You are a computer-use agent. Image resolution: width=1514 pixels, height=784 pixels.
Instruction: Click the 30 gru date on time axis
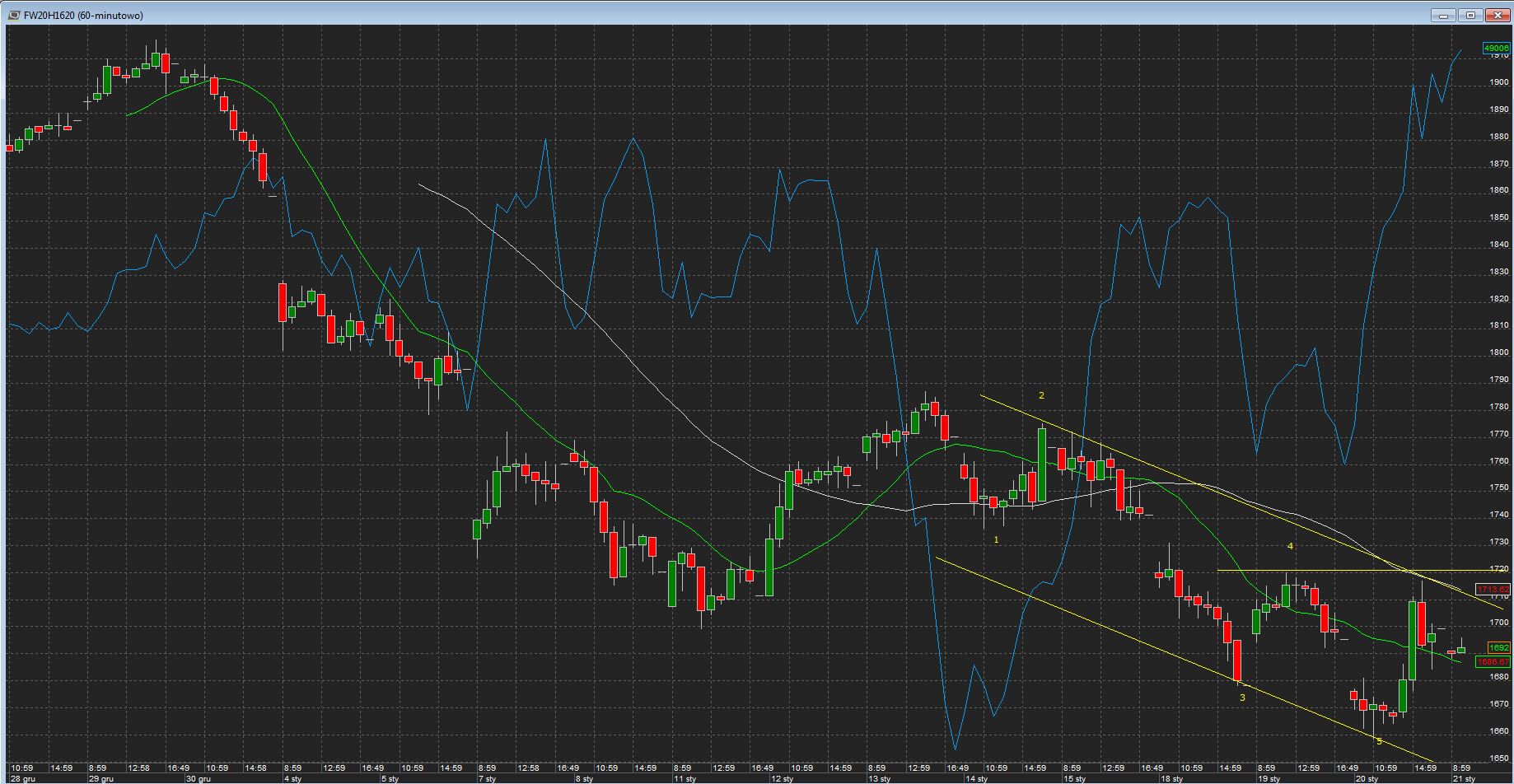point(198,778)
